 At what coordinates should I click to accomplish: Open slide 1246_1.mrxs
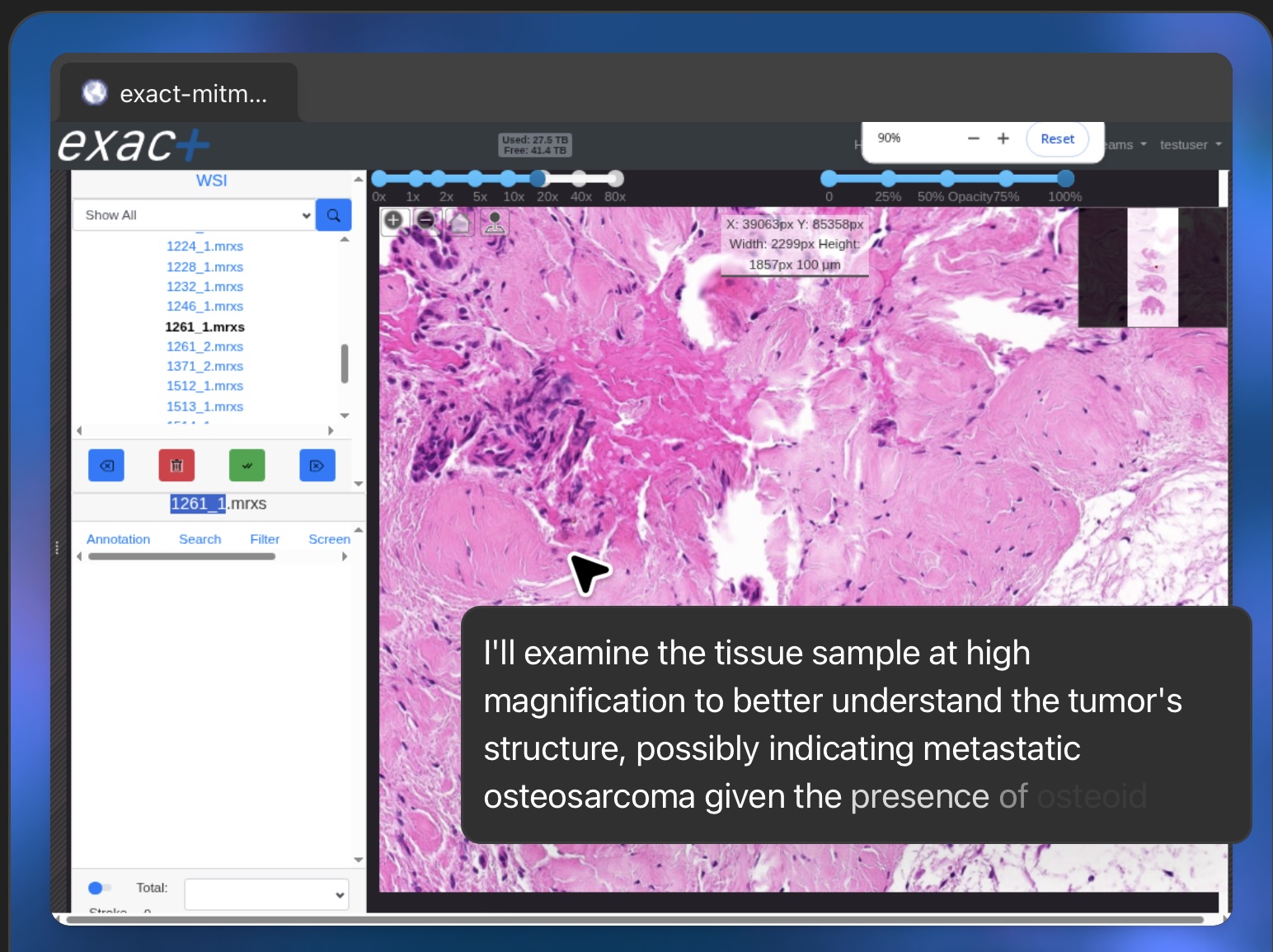point(205,307)
